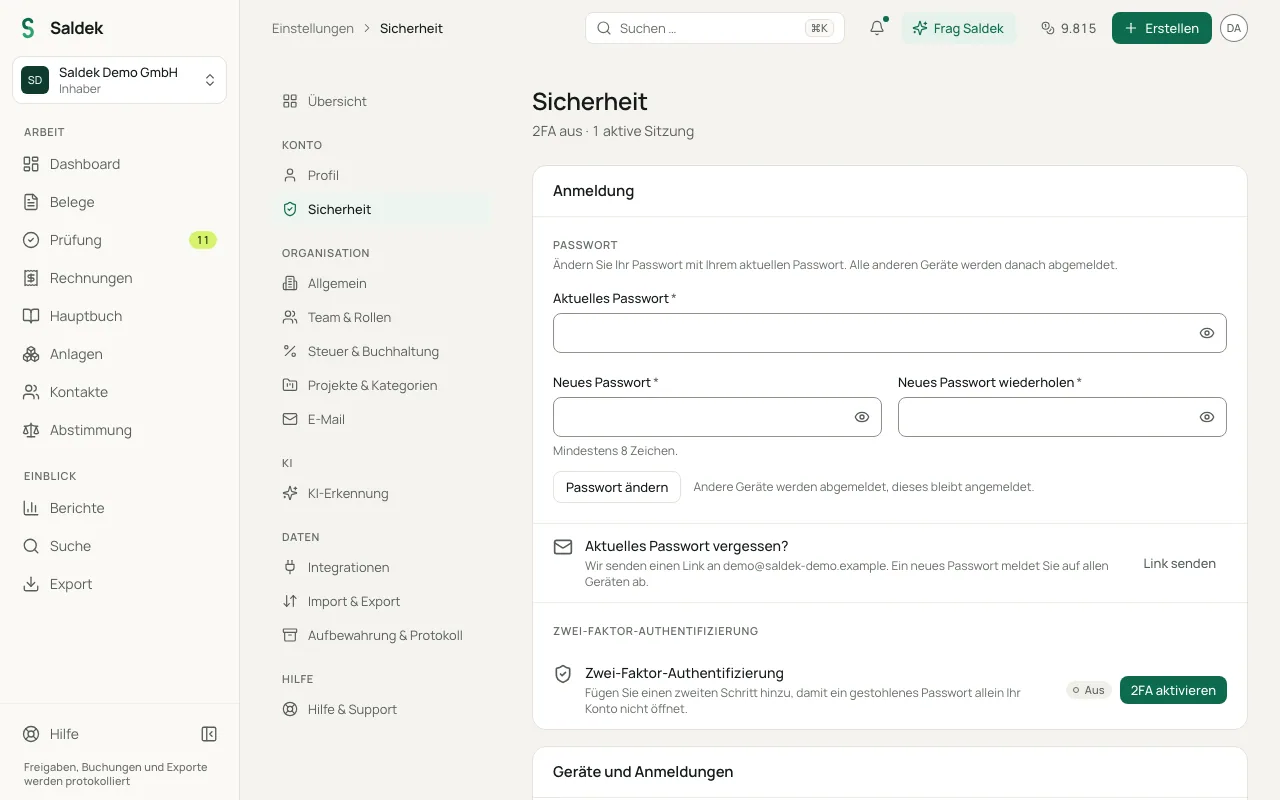
Task: View Berichte in the sidebar
Action: (x=120, y=508)
